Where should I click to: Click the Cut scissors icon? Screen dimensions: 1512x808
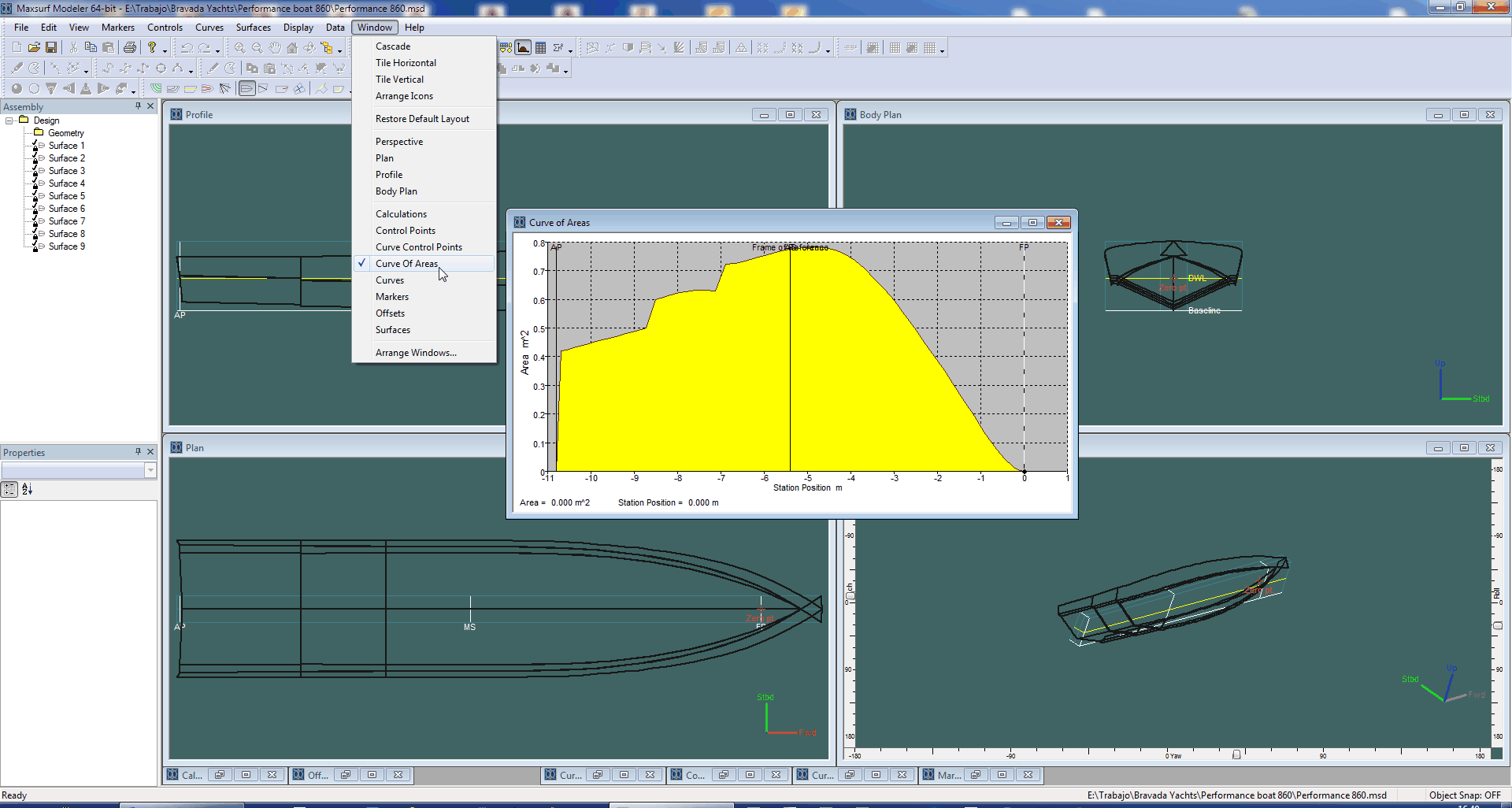point(73,48)
